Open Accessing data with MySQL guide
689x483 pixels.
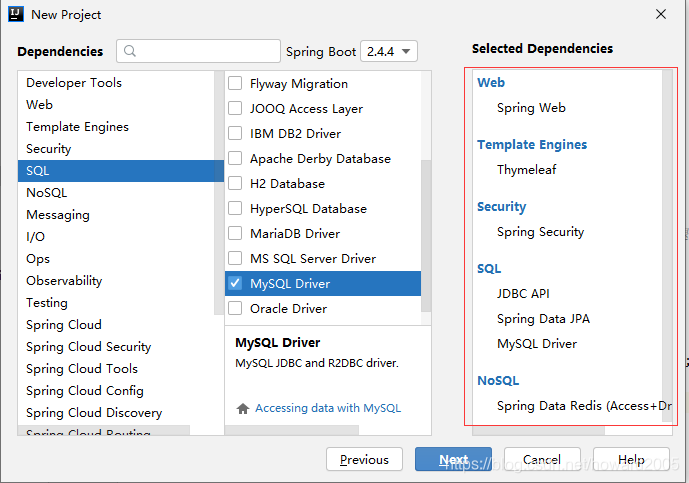[328, 408]
